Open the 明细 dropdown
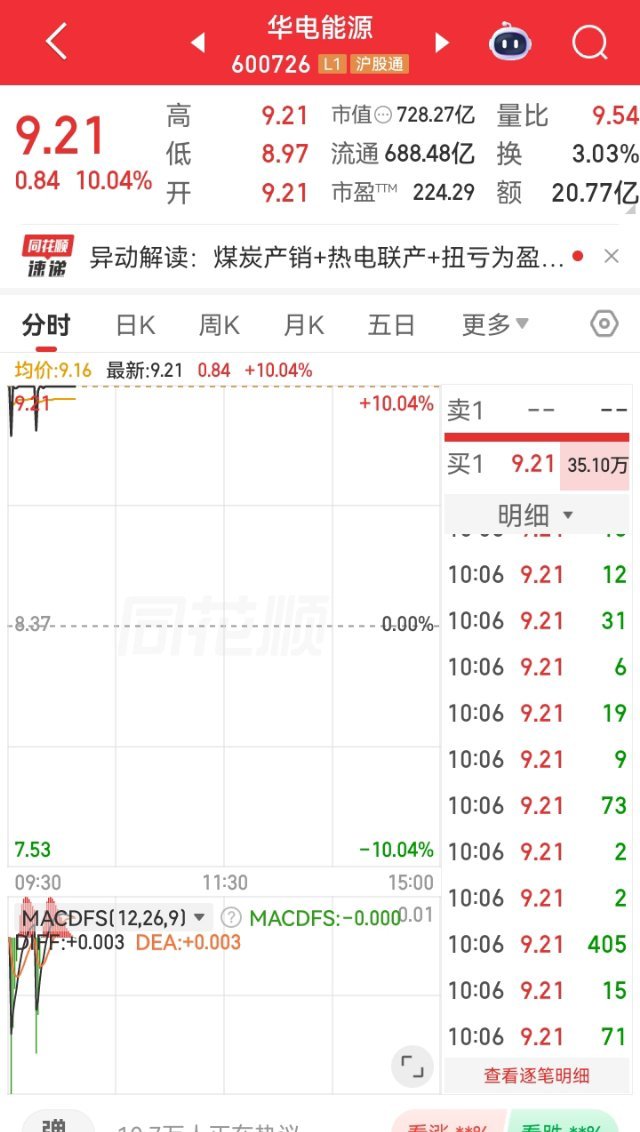The height and width of the screenshot is (1132, 640). click(x=536, y=515)
